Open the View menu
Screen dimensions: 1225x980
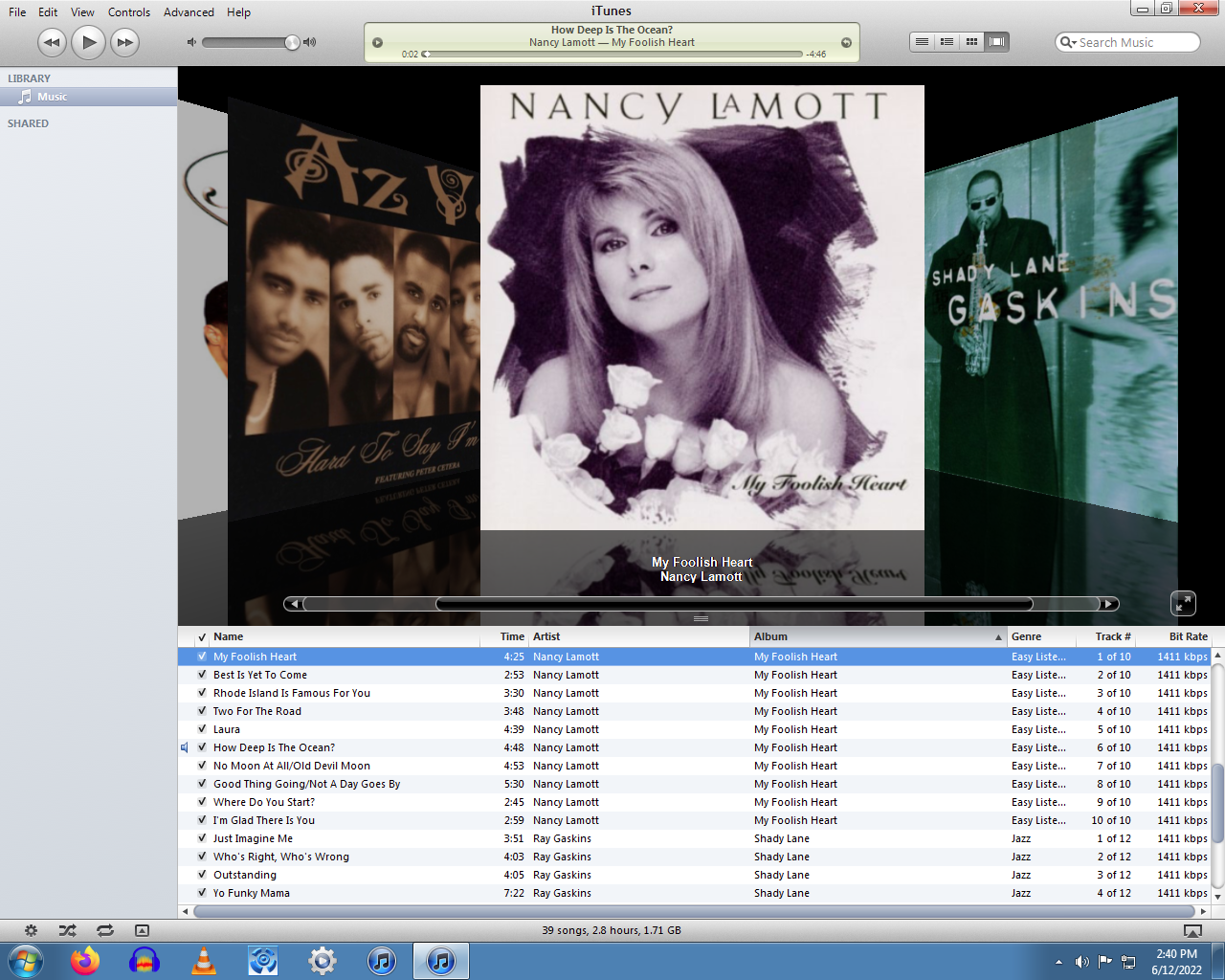82,12
